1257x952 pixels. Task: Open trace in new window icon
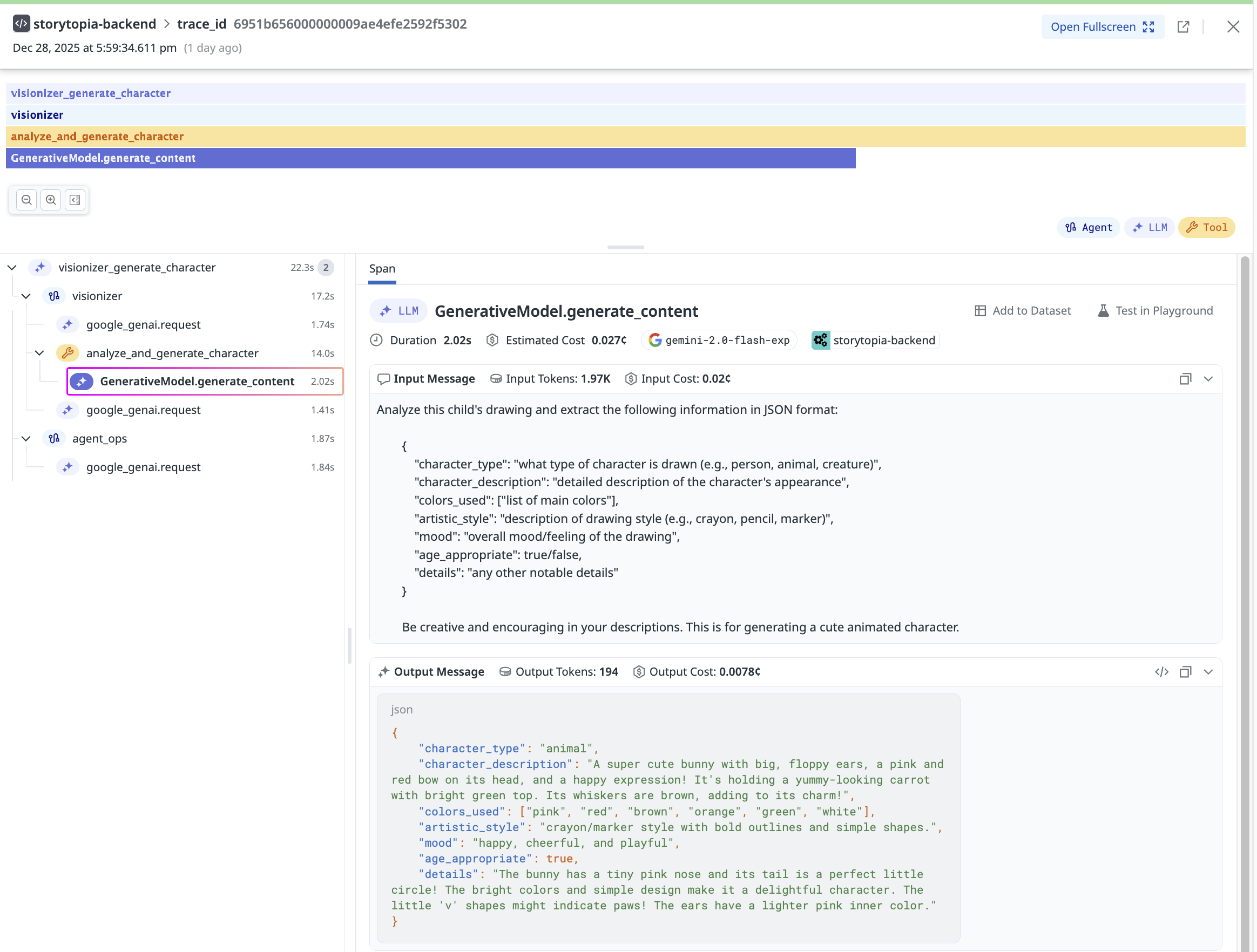(1183, 26)
